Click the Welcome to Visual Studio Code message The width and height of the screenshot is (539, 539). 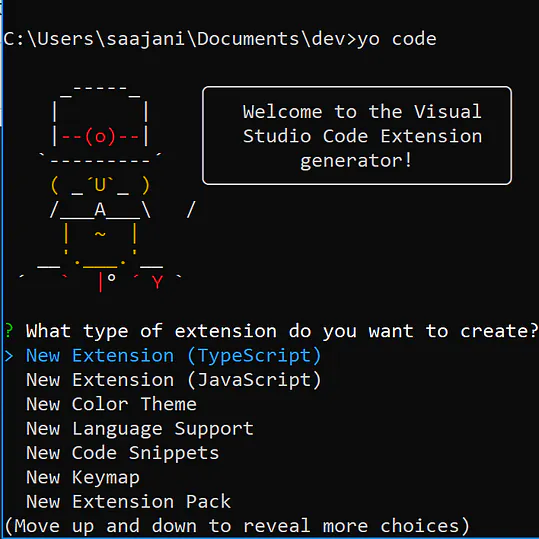tap(357, 135)
